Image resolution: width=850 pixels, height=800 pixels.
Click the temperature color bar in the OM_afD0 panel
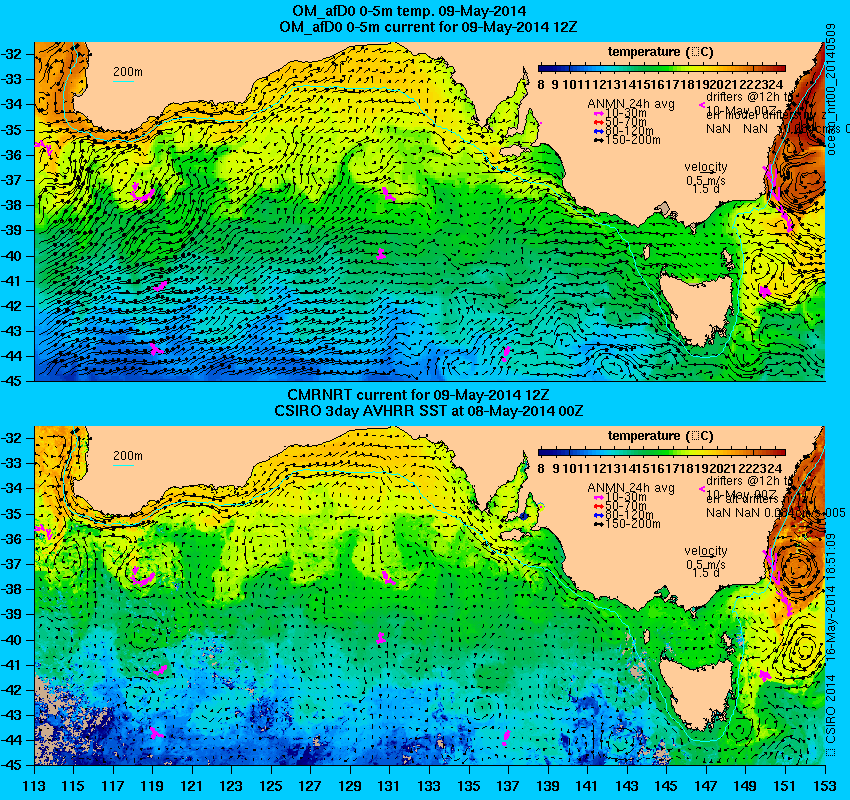point(662,68)
